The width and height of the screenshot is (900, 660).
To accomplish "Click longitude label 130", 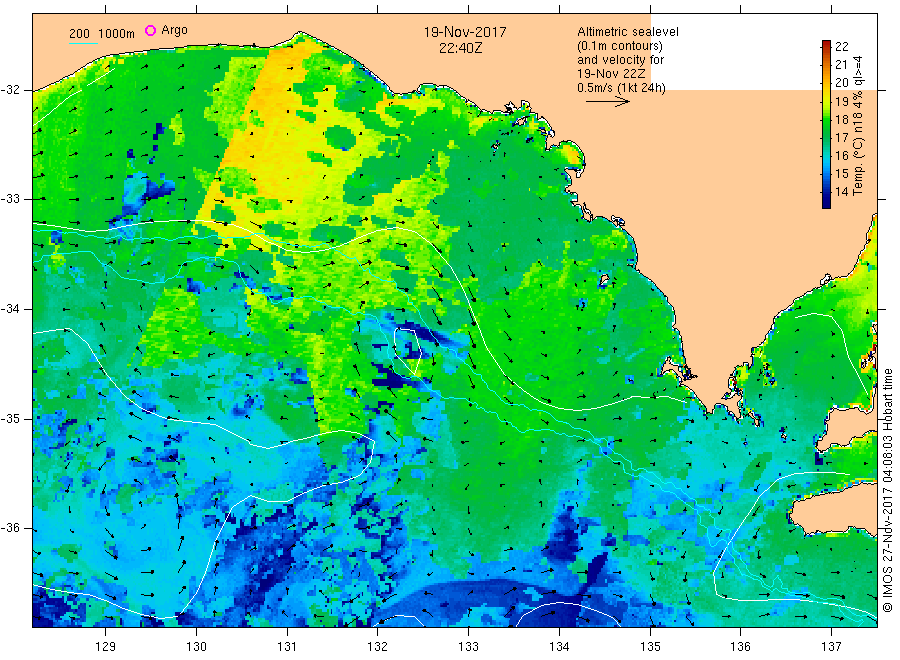I will (x=196, y=647).
